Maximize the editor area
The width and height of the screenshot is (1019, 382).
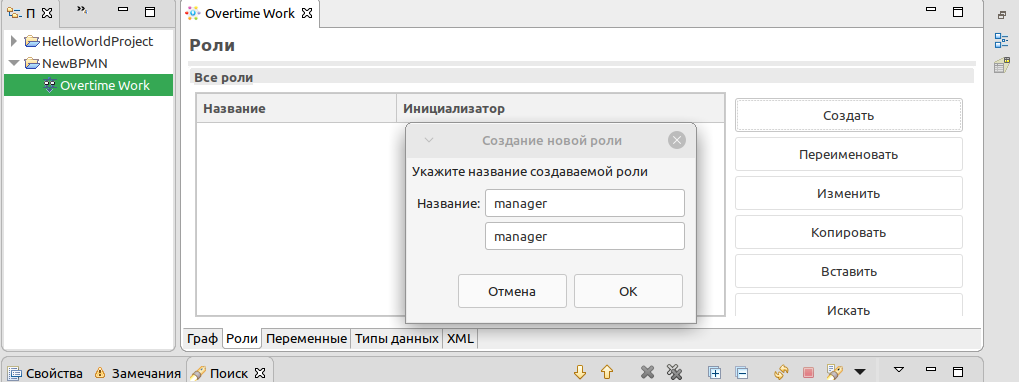pos(957,12)
